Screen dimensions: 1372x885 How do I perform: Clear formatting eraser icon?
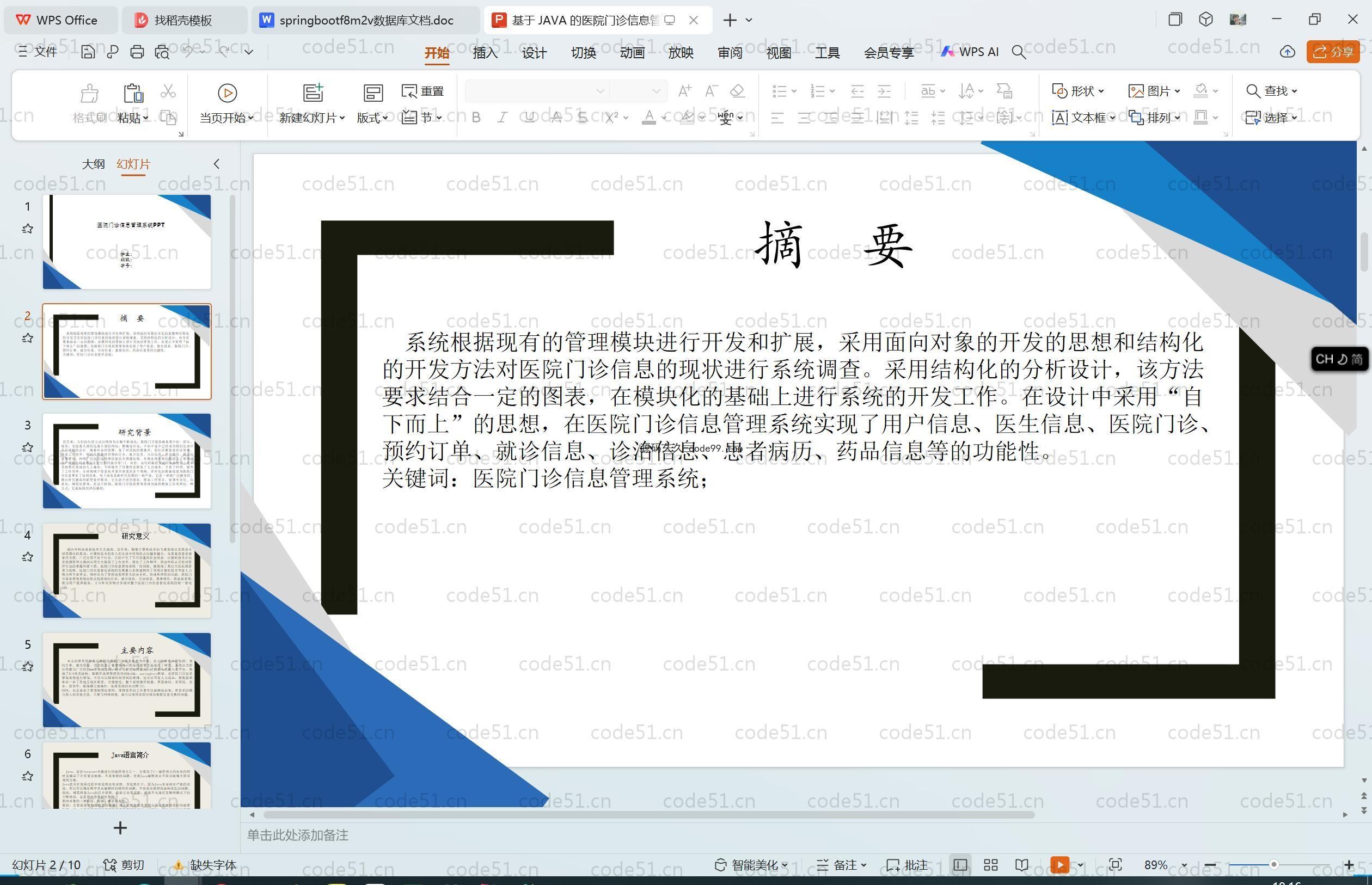[x=737, y=91]
